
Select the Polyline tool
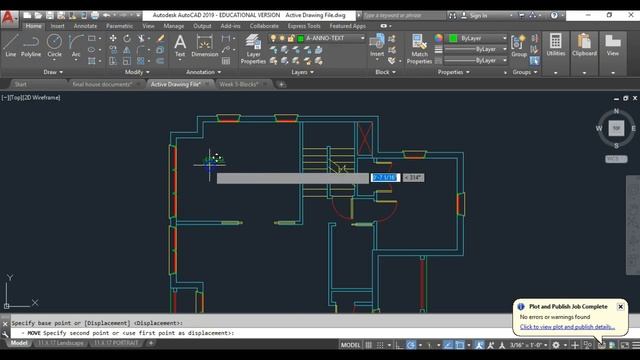pyautogui.click(x=31, y=45)
